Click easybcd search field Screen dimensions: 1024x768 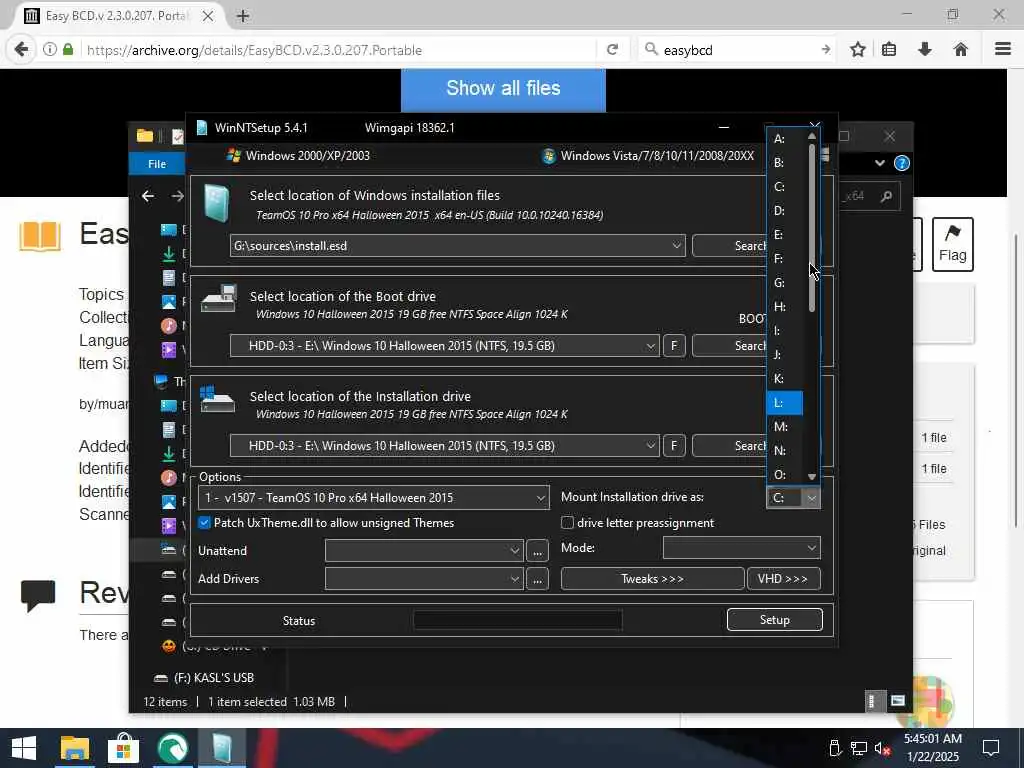click(x=738, y=50)
